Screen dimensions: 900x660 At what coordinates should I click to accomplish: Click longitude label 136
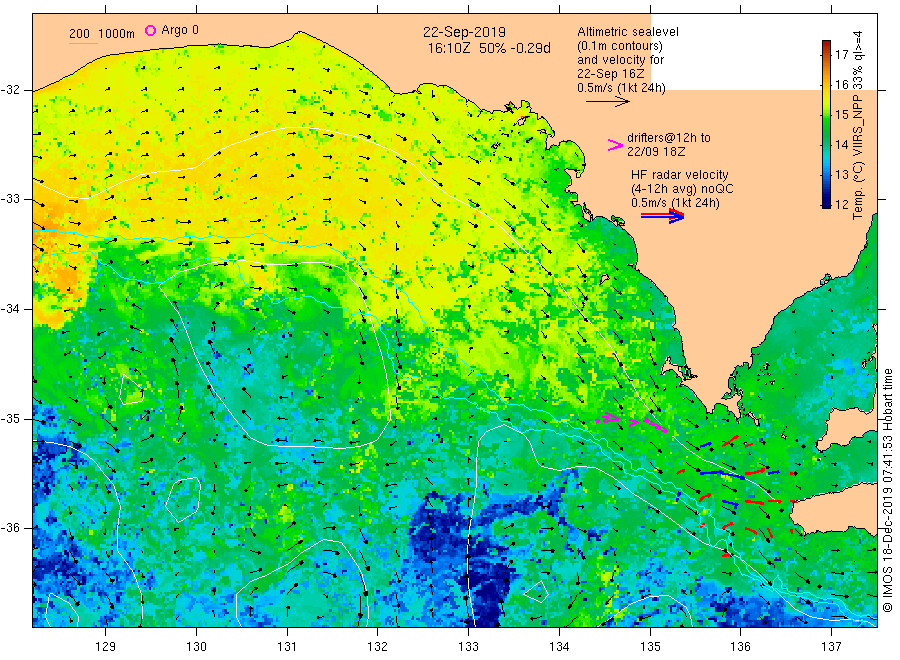(x=740, y=647)
